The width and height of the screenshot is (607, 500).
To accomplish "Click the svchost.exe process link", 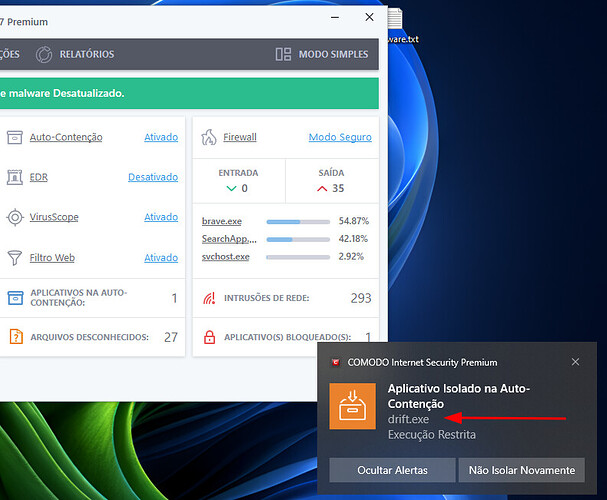I will pos(225,257).
